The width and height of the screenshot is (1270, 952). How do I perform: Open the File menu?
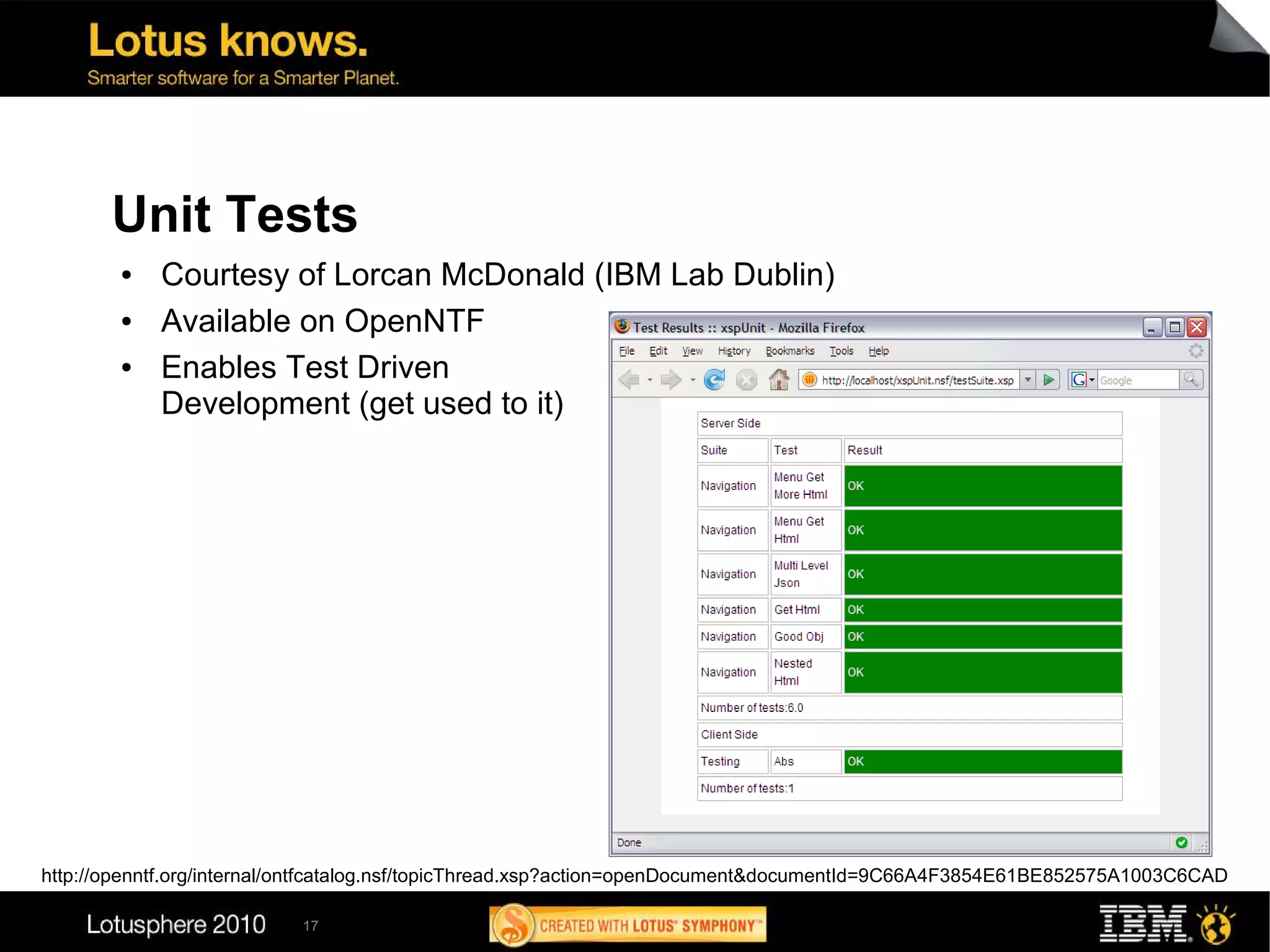tap(627, 351)
